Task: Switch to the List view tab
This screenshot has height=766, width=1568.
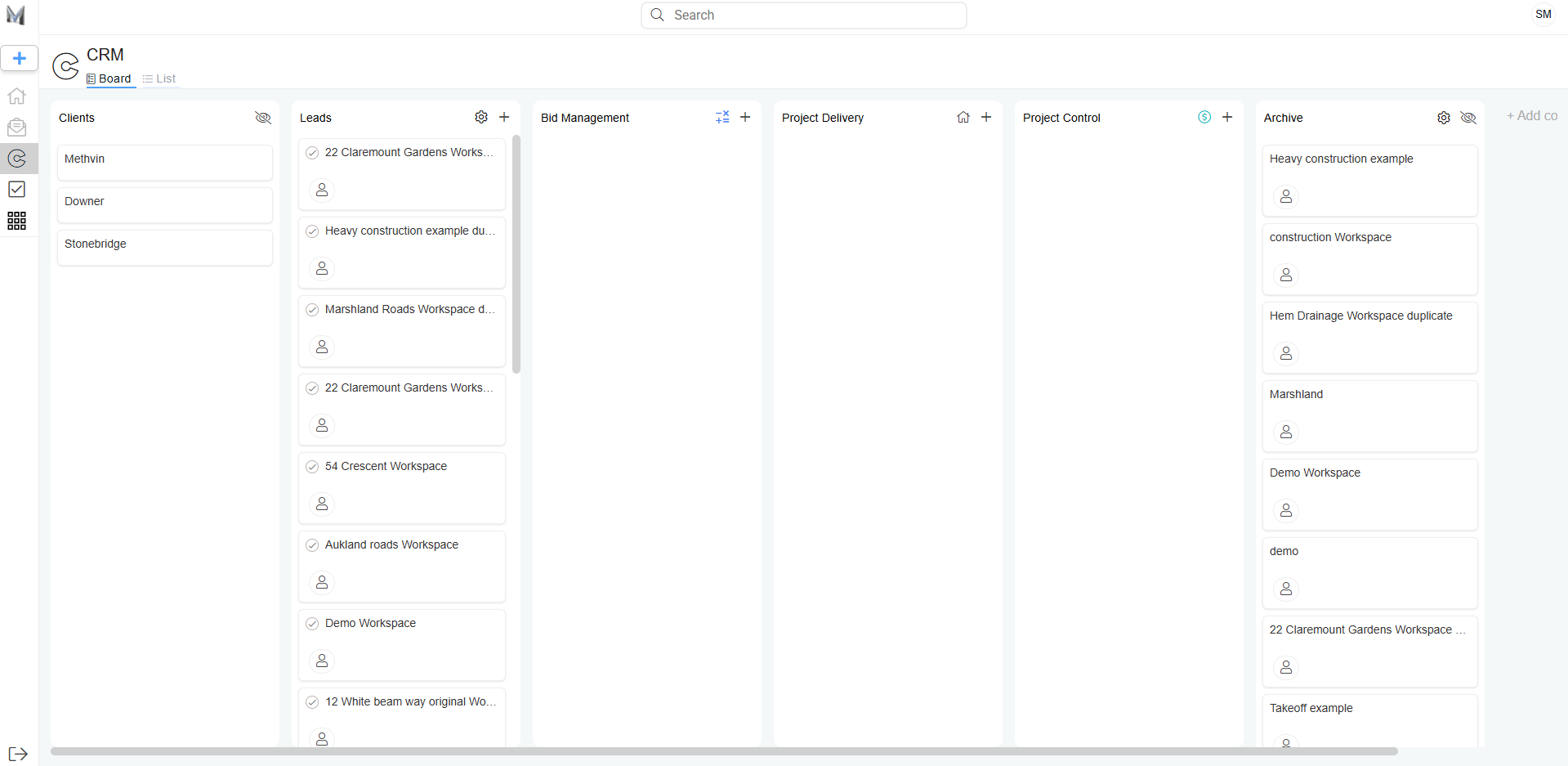Action: (x=159, y=79)
